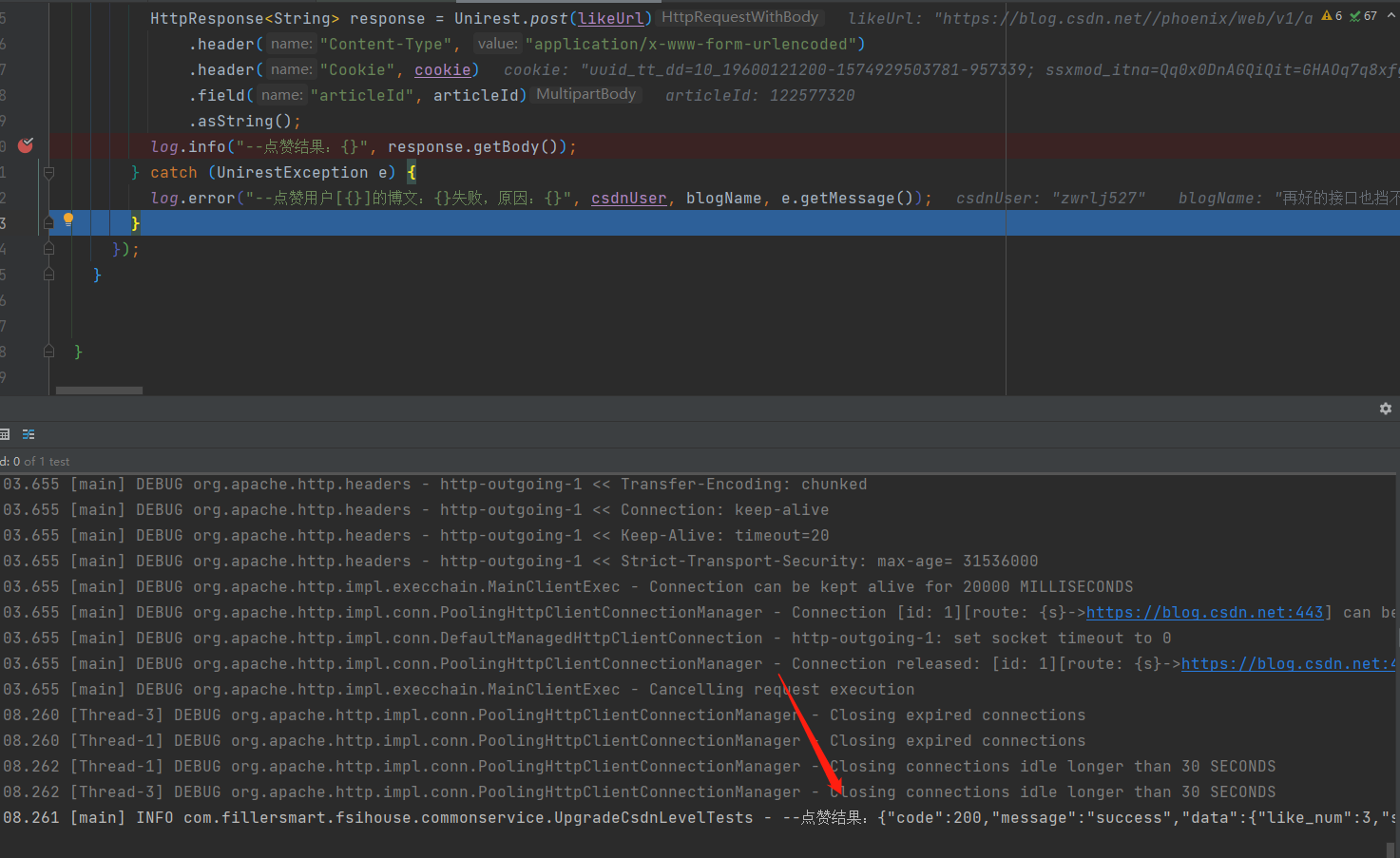Click the "articleId" string in field call
1400x858 pixels.
click(x=362, y=95)
